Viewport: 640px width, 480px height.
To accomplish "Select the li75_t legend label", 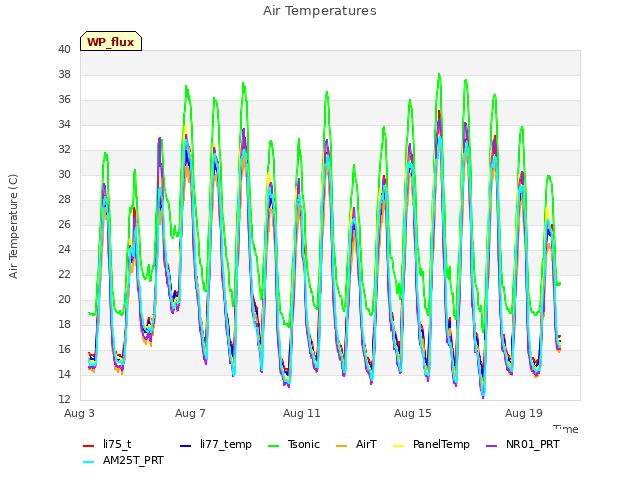I will pos(117,444).
